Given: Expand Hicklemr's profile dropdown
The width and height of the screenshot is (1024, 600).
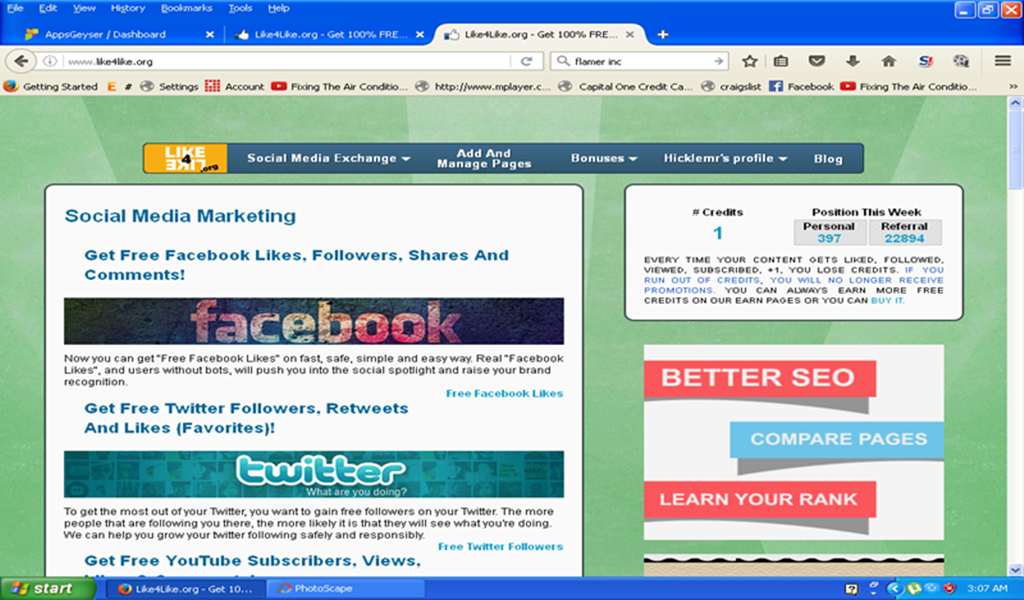Looking at the screenshot, I should coord(725,158).
